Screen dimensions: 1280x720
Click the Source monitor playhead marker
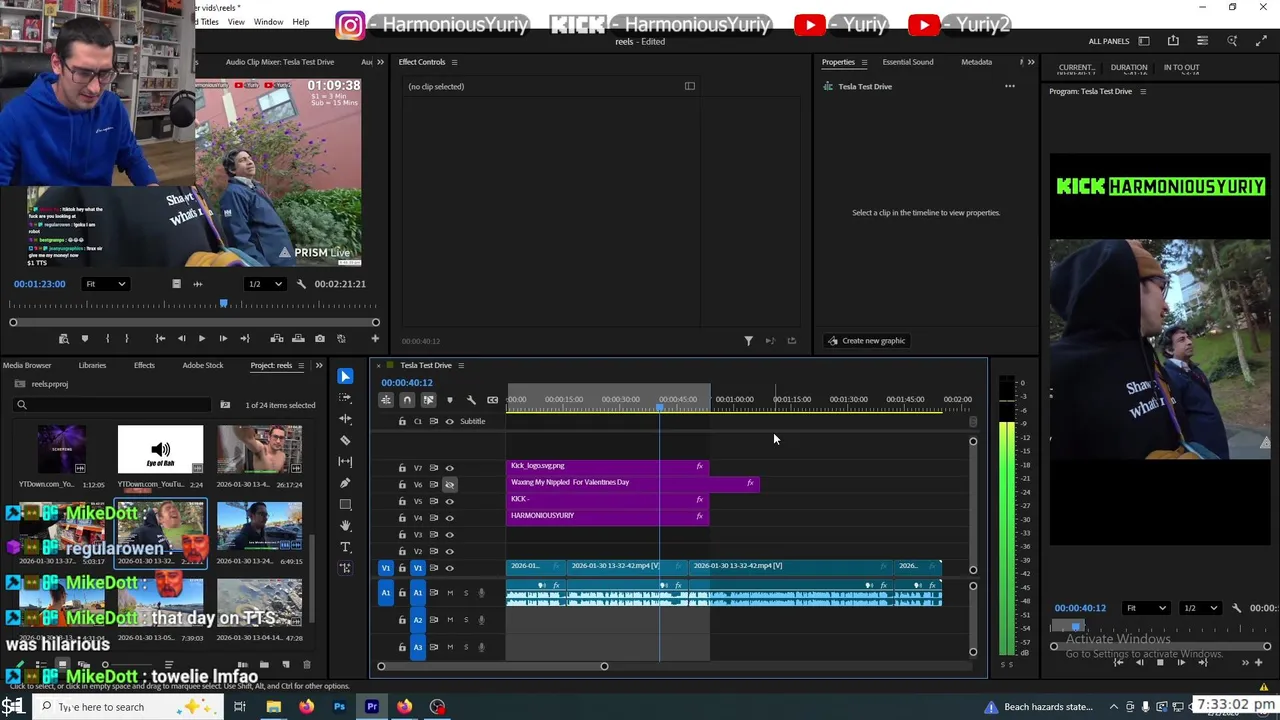pyautogui.click(x=223, y=303)
